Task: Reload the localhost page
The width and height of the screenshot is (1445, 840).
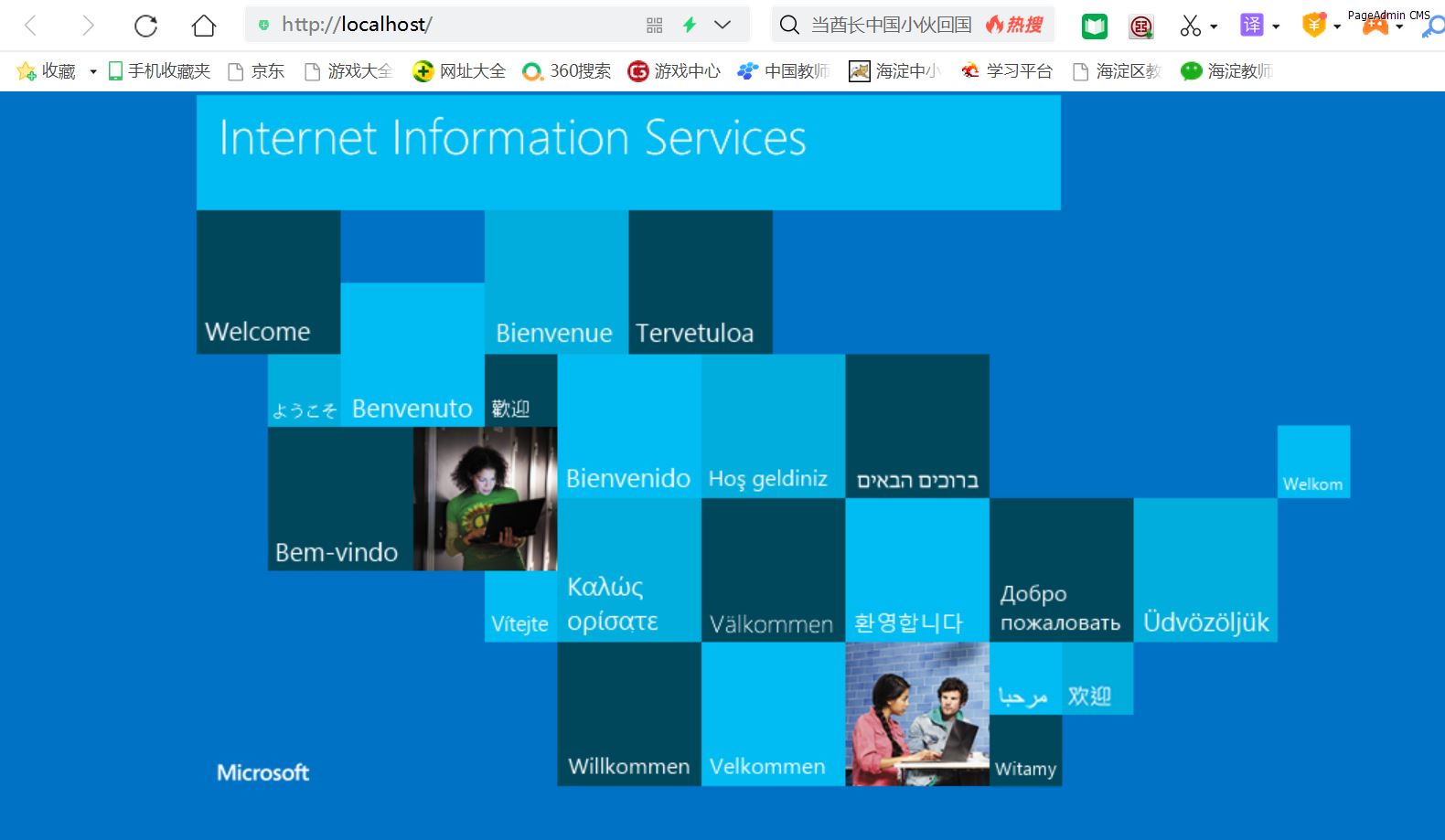Action: tap(145, 25)
